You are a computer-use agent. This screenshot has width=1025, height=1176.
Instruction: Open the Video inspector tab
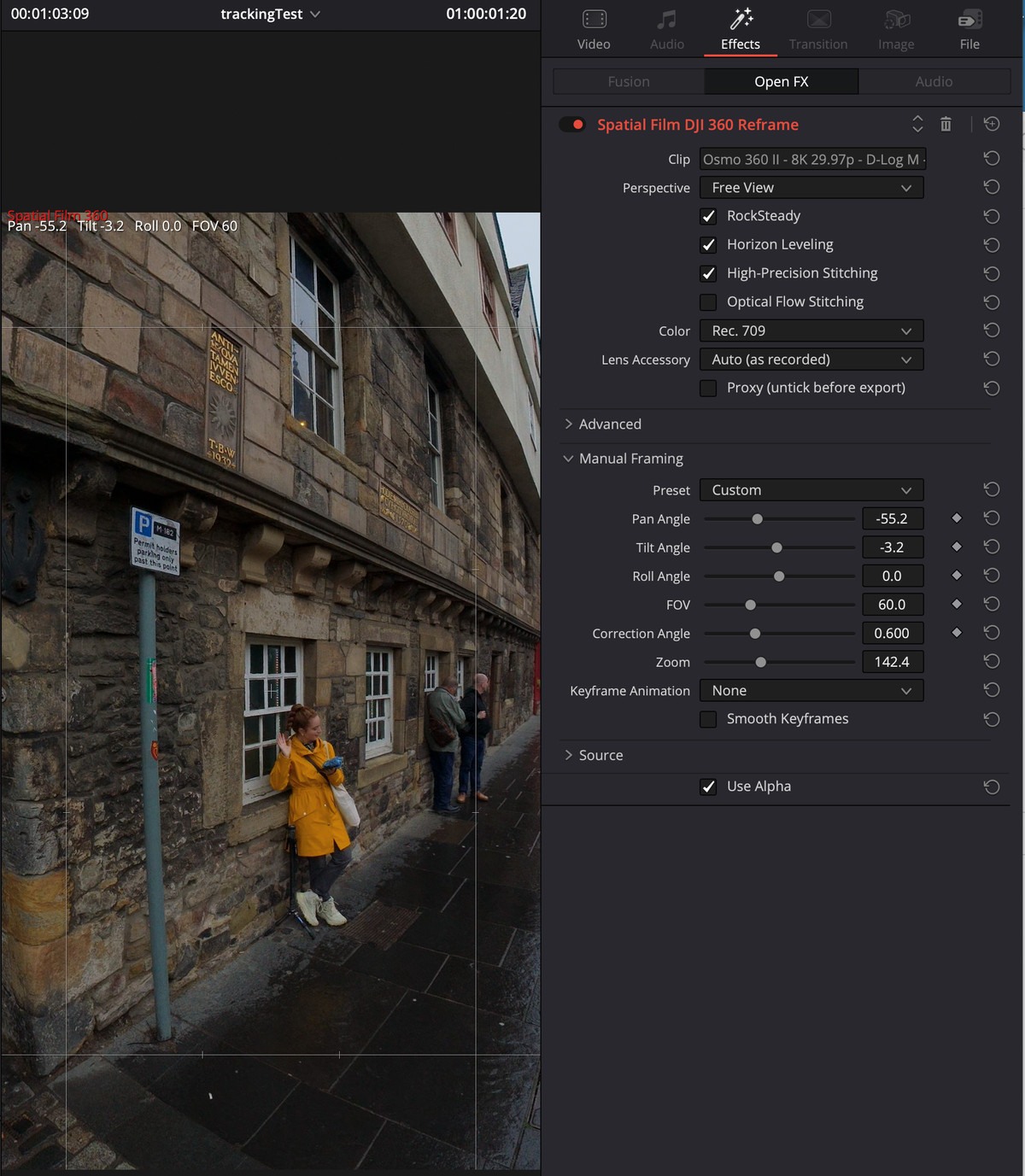(594, 31)
